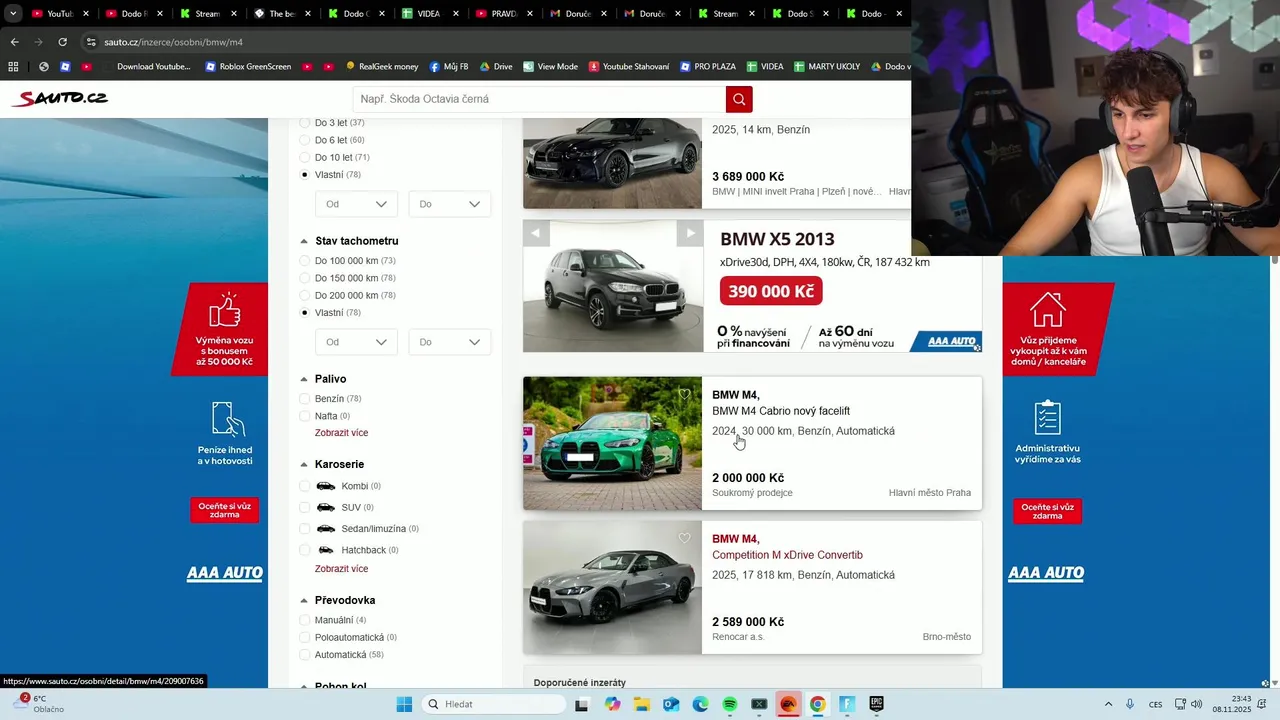This screenshot has height=720, width=1280.
Task: Switch to the PRAVDA YouTube tab
Action: [502, 14]
